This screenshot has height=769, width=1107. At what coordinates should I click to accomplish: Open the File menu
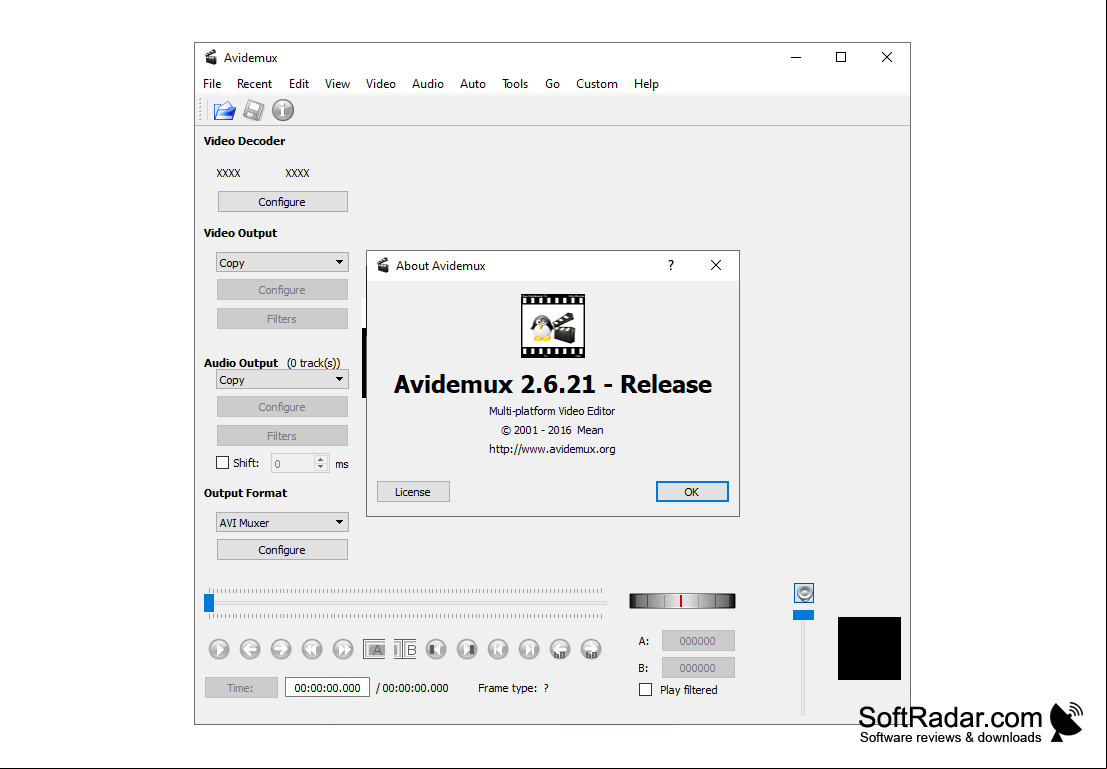pos(212,83)
